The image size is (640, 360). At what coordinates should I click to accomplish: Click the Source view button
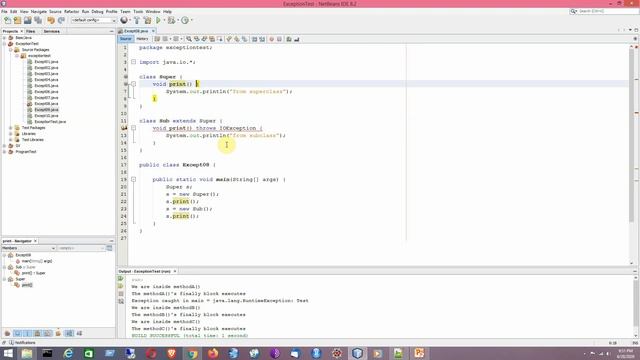(126, 39)
